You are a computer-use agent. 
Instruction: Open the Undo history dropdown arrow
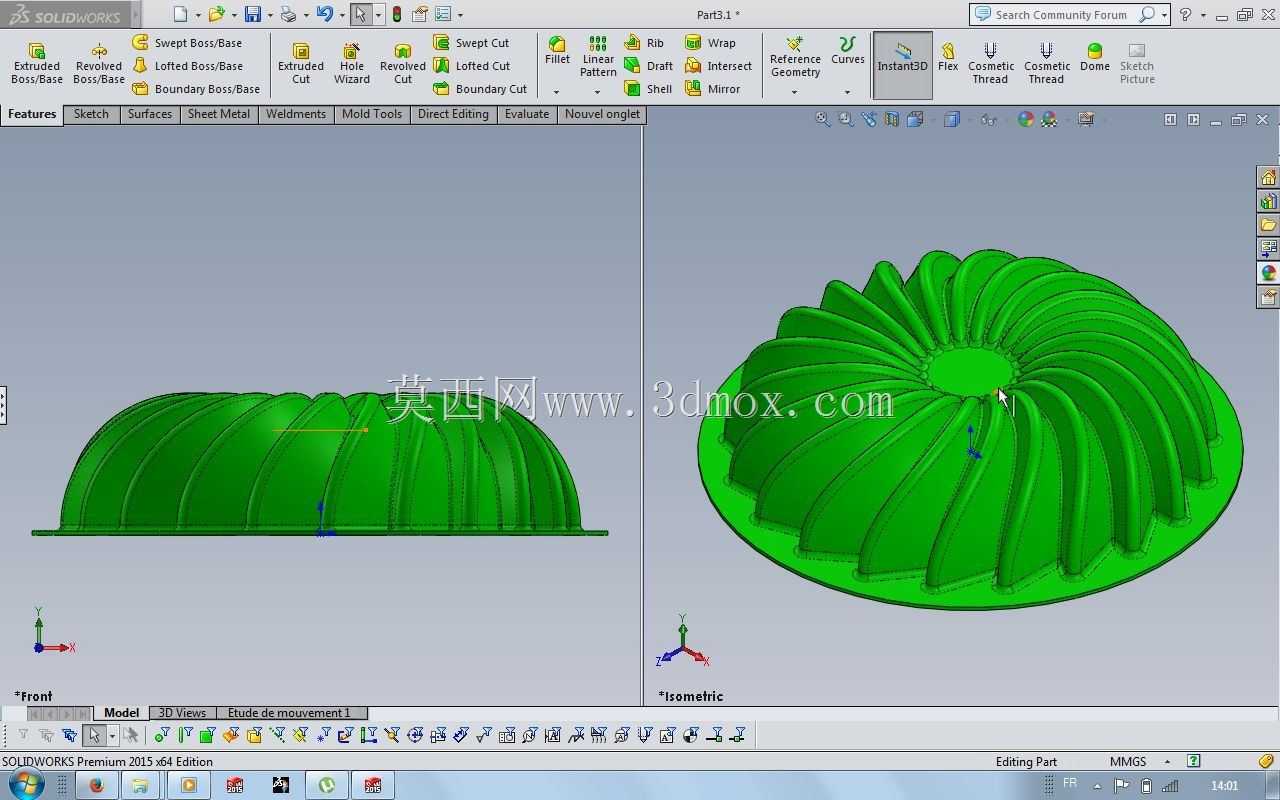pyautogui.click(x=342, y=15)
